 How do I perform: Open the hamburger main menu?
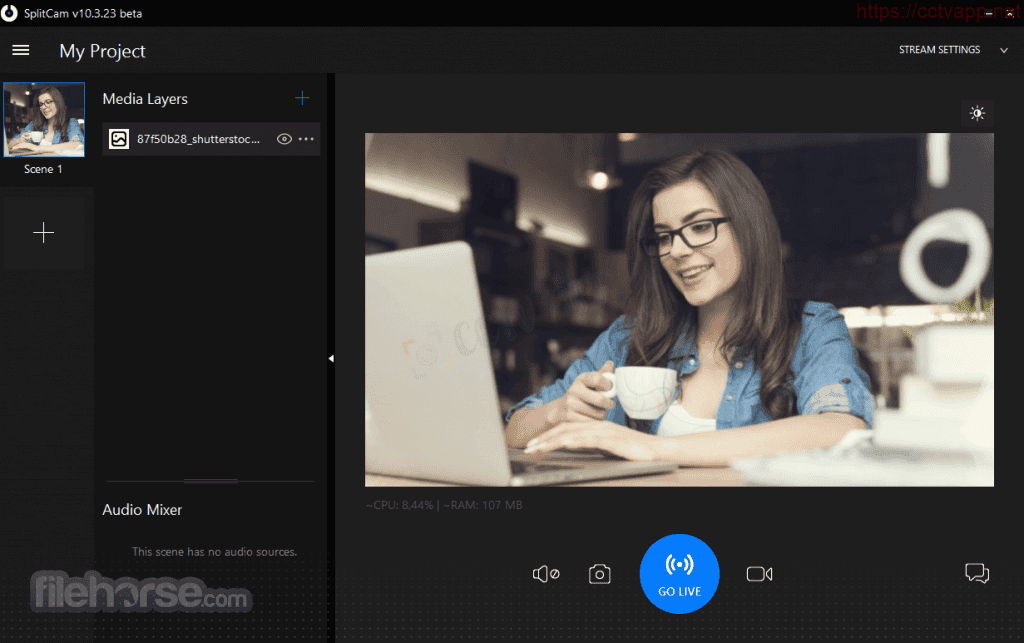[x=21, y=50]
